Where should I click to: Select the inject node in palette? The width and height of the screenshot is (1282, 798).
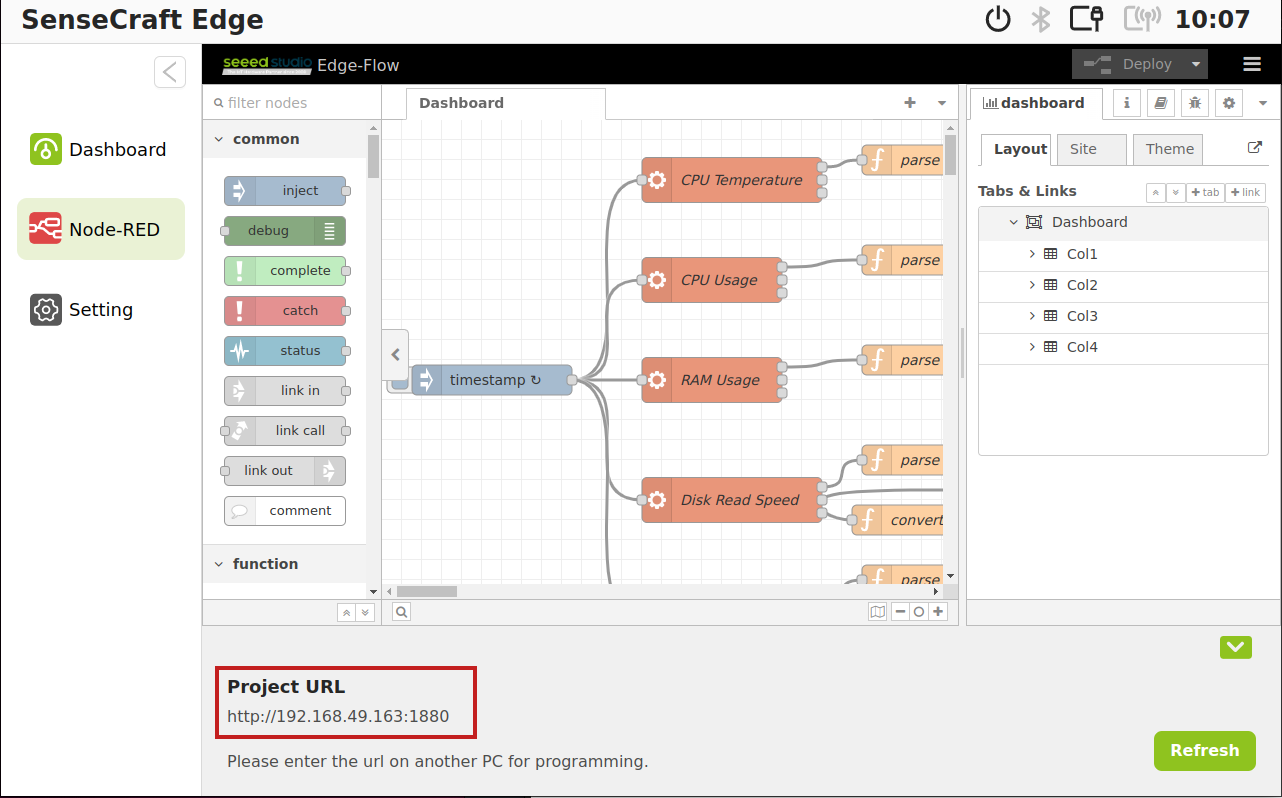[285, 191]
